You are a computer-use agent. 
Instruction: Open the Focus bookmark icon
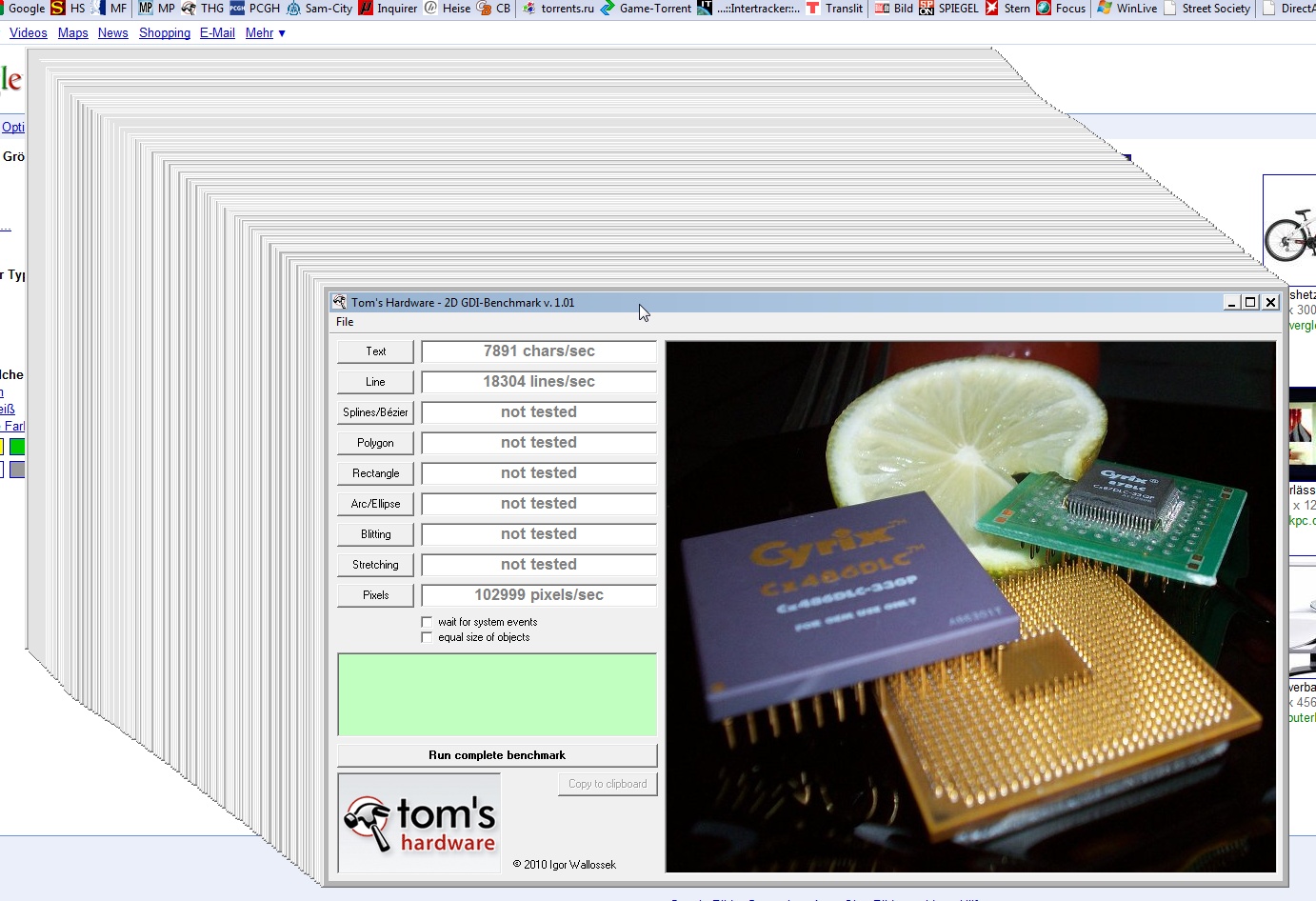point(1044,8)
